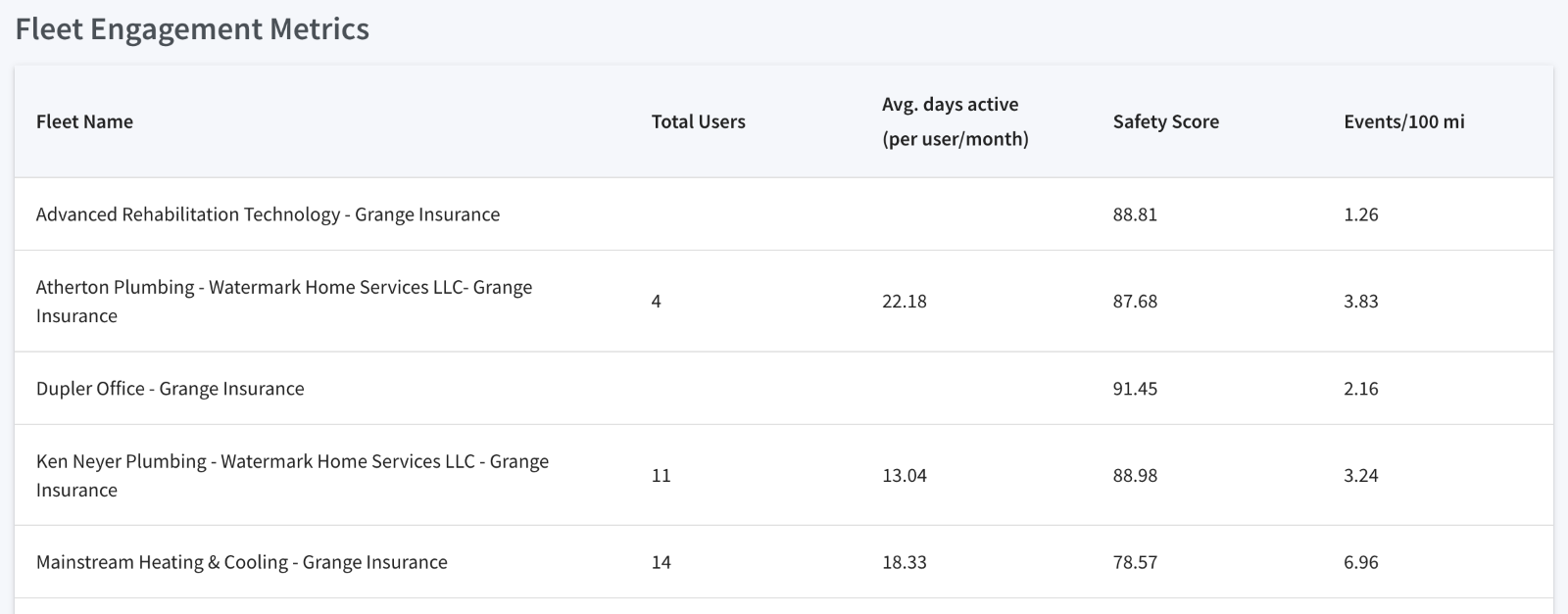Click the Fleet Engagement Metrics heading

192,29
